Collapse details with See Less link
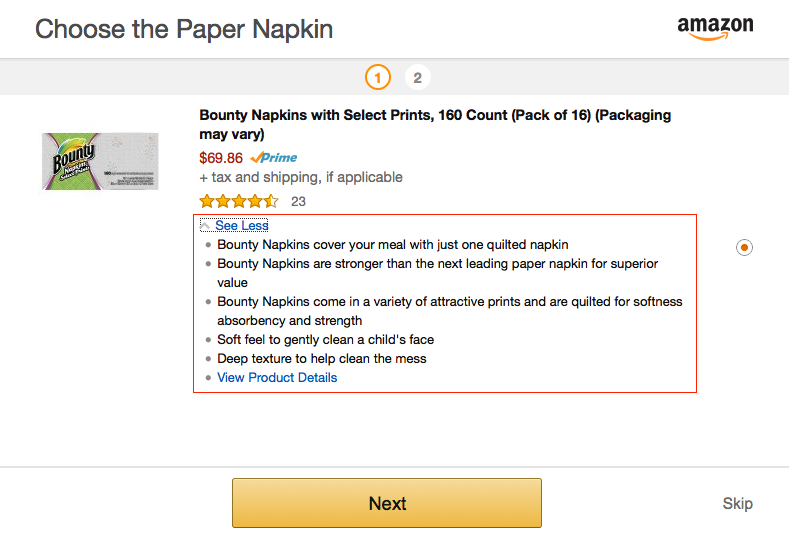Screen dimensions: 789x536 242,225
